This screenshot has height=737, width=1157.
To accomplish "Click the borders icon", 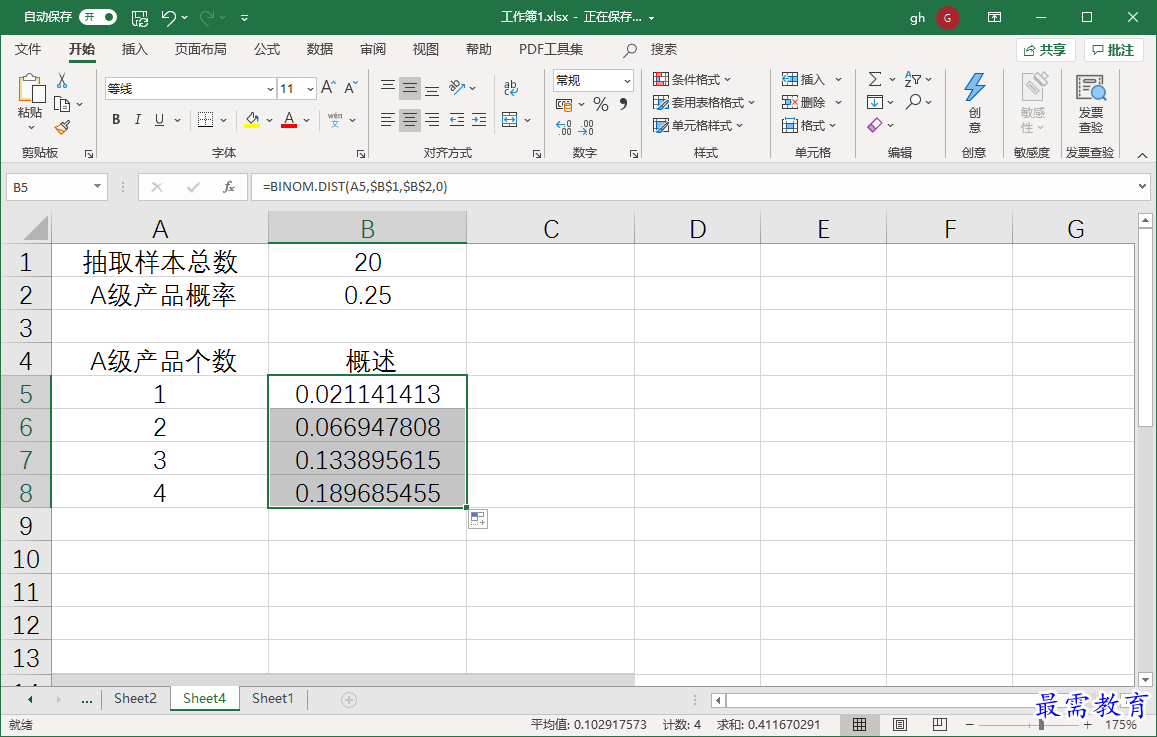I will tap(205, 120).
